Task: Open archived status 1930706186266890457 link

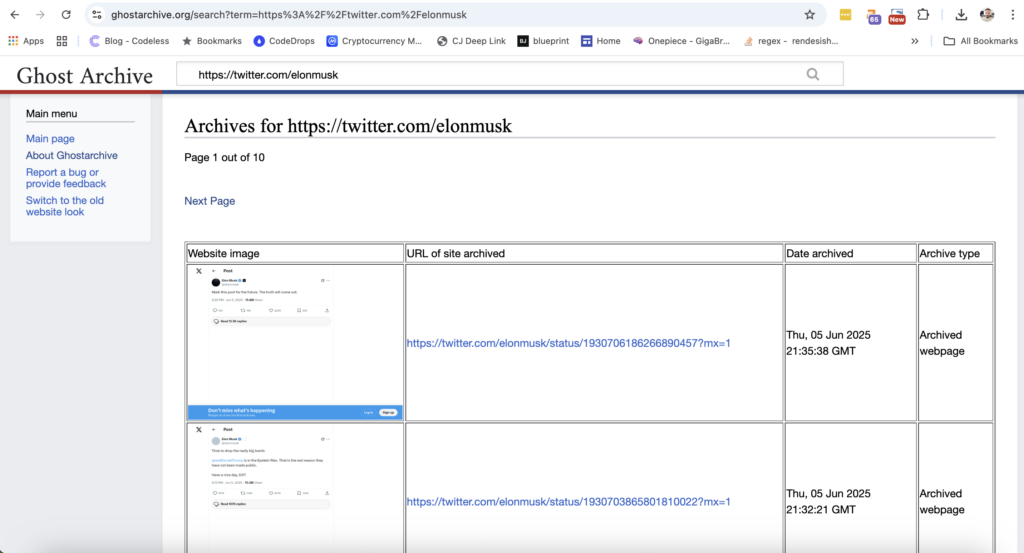Action: 568,343
